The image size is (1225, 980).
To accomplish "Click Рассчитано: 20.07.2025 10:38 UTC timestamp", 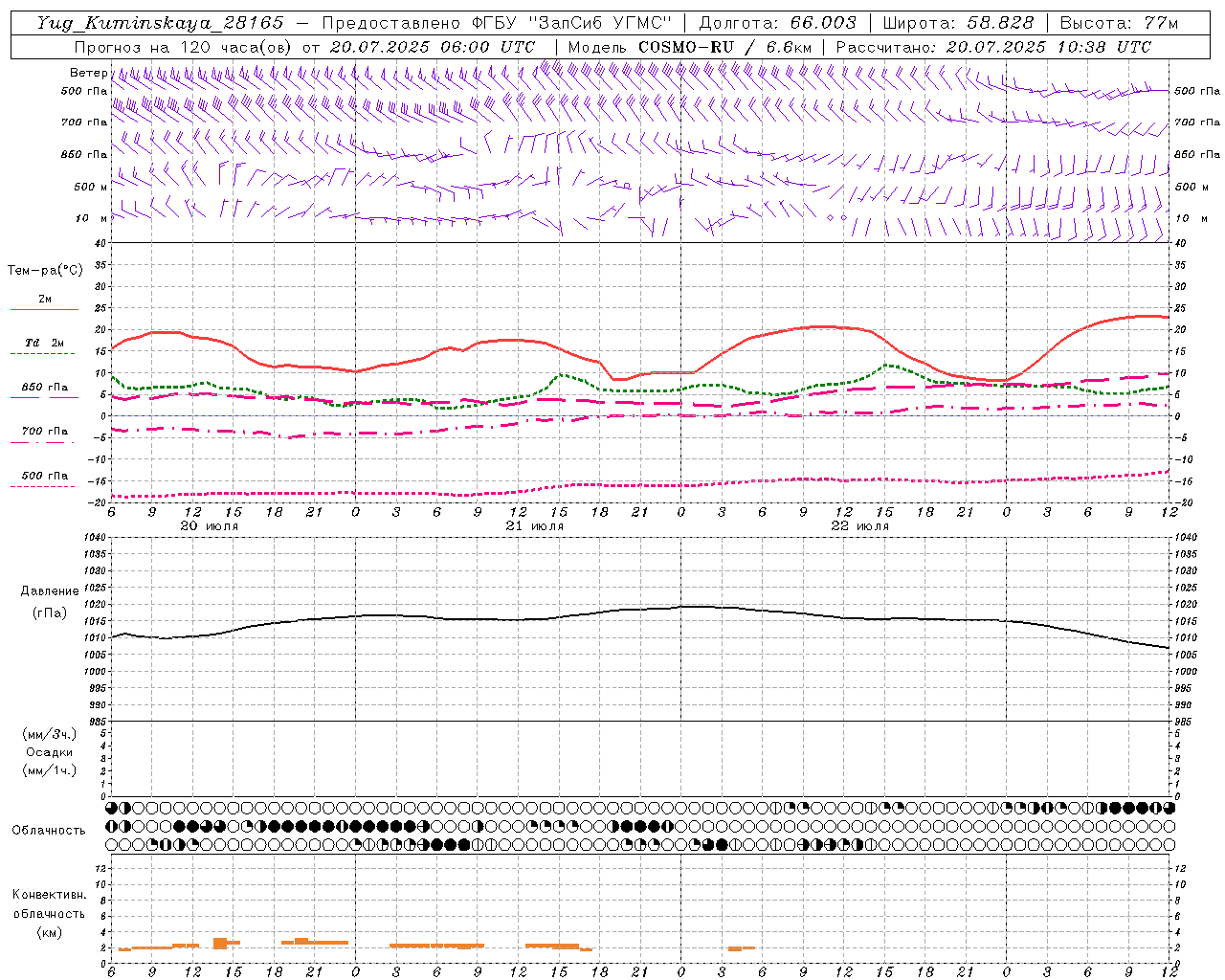I will 993,47.
